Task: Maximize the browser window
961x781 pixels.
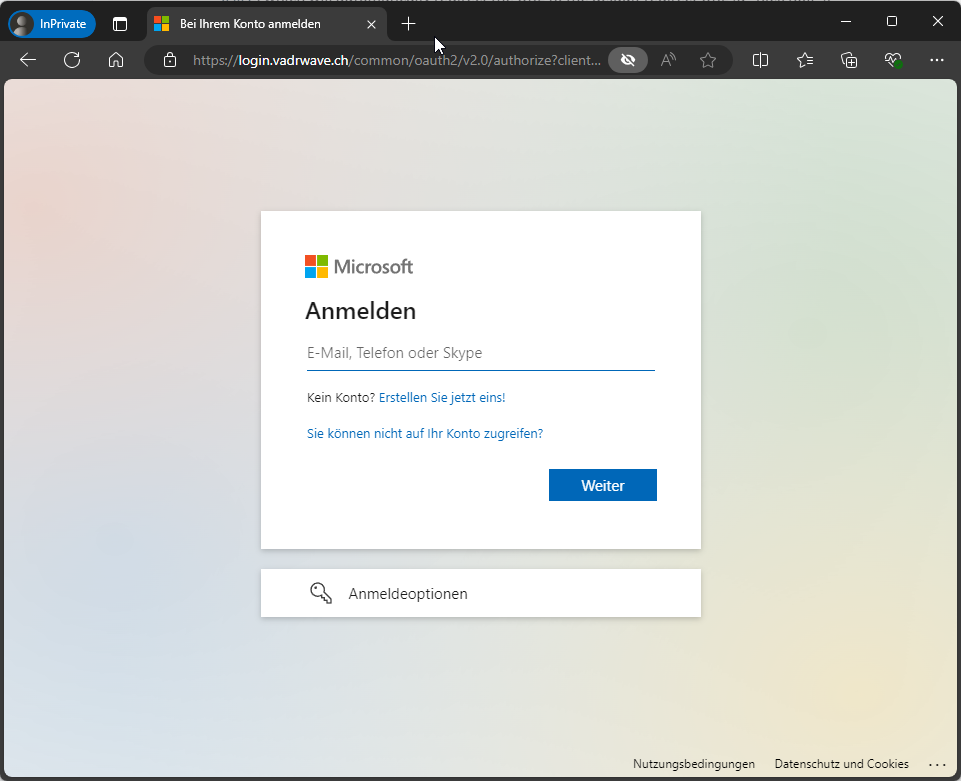Action: [x=892, y=21]
